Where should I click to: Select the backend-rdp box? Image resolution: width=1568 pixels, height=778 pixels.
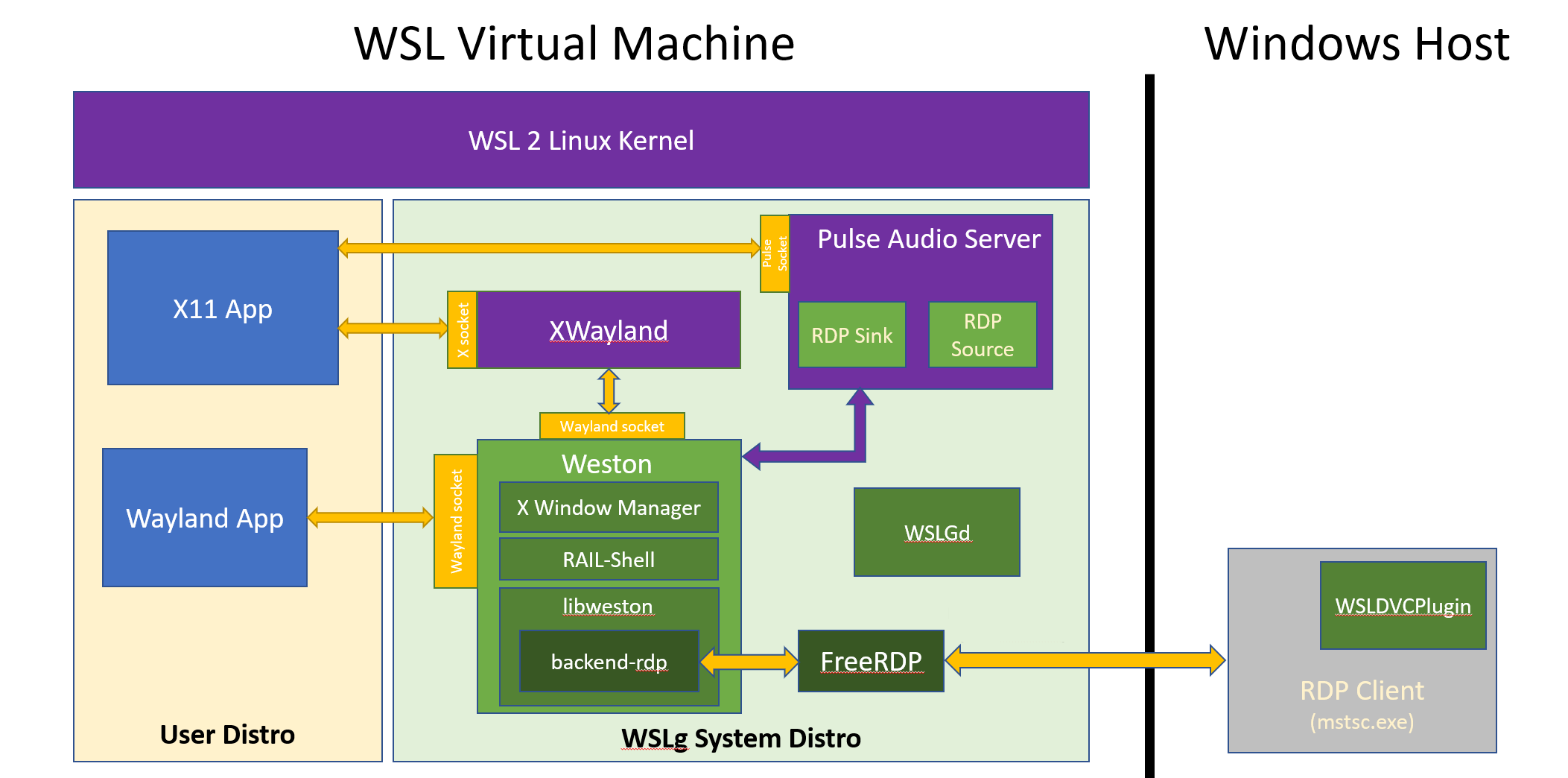click(x=609, y=662)
